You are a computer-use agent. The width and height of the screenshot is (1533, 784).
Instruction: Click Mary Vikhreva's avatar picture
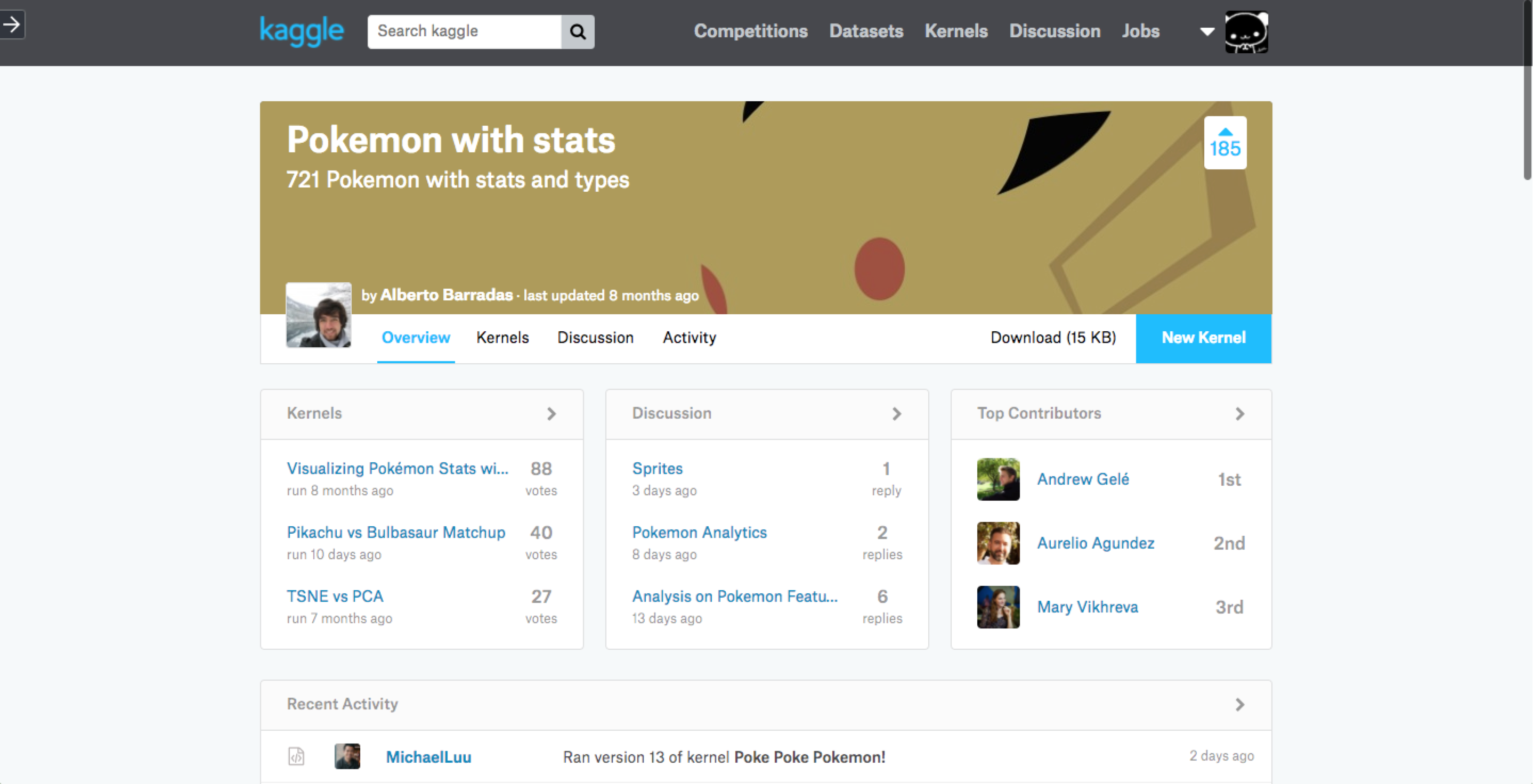[x=998, y=607]
